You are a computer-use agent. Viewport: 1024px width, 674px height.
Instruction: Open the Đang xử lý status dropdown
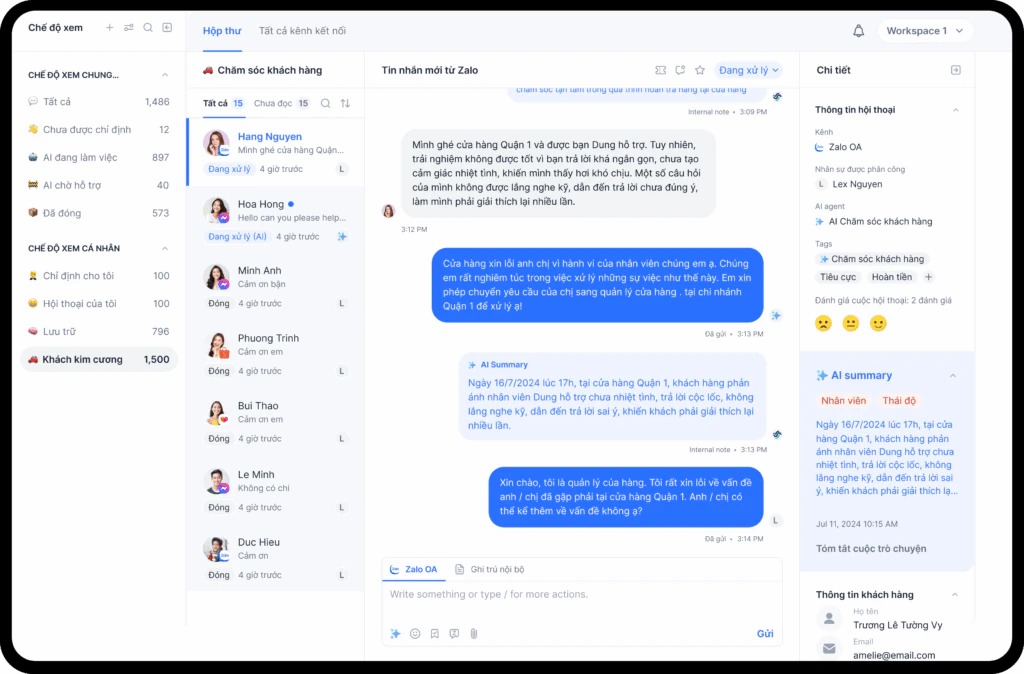pos(748,70)
